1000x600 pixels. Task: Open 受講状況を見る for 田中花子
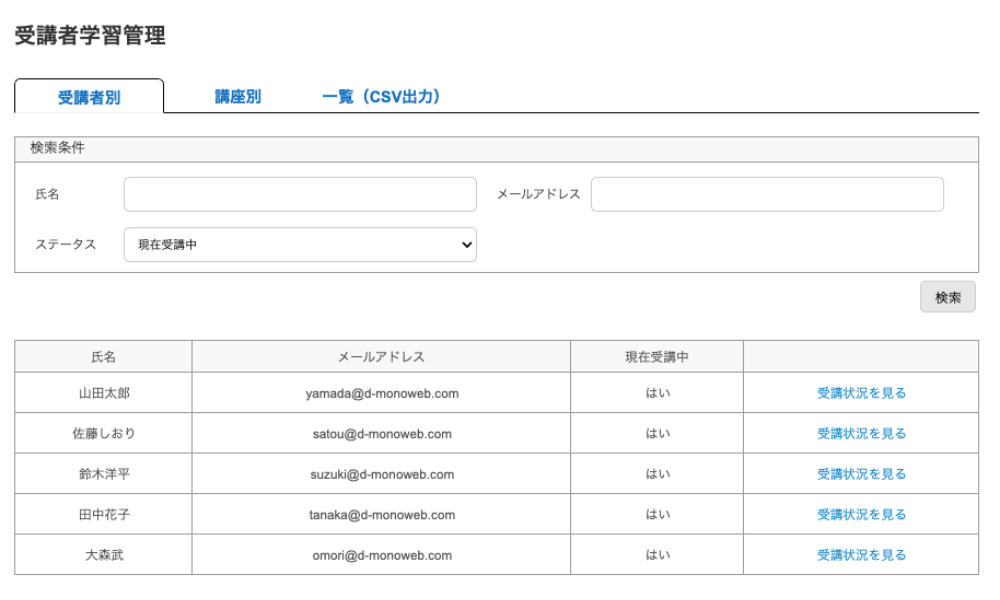[x=861, y=515]
